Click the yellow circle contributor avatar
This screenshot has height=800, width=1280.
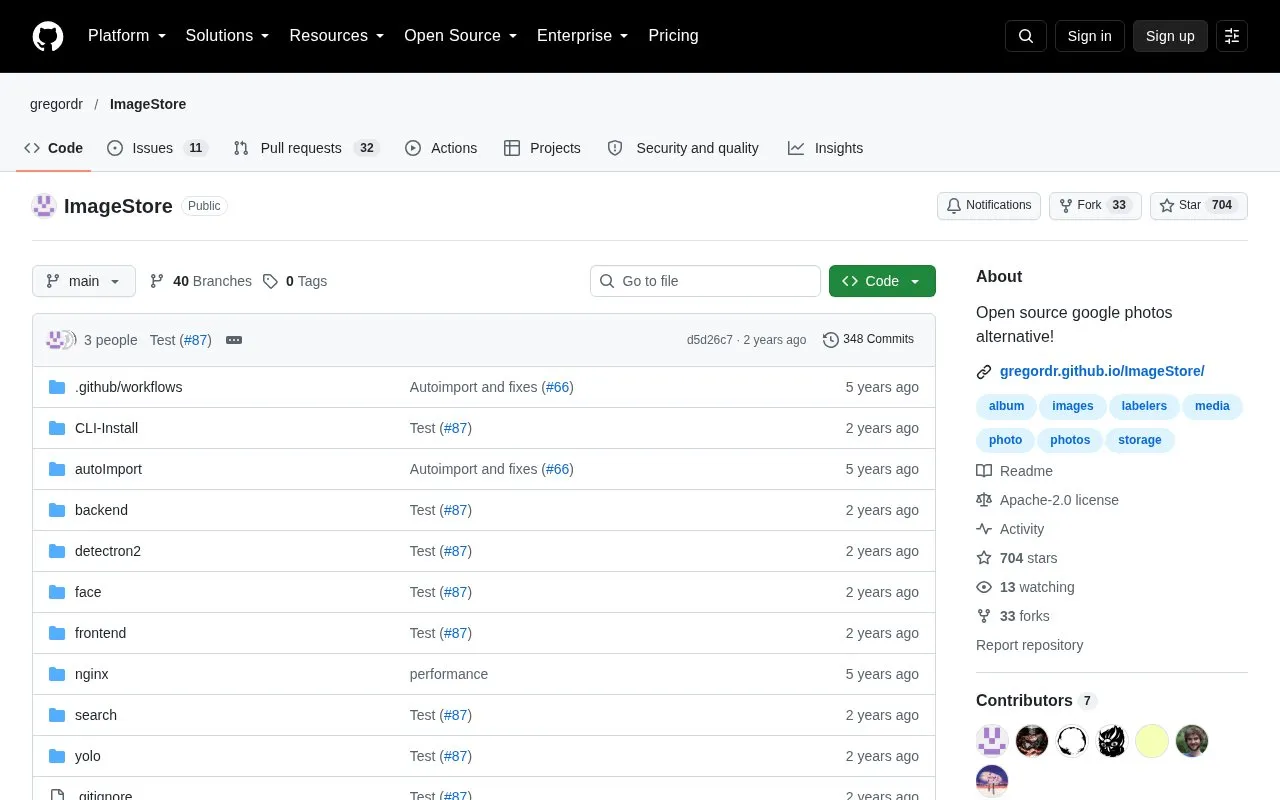[x=1152, y=741]
